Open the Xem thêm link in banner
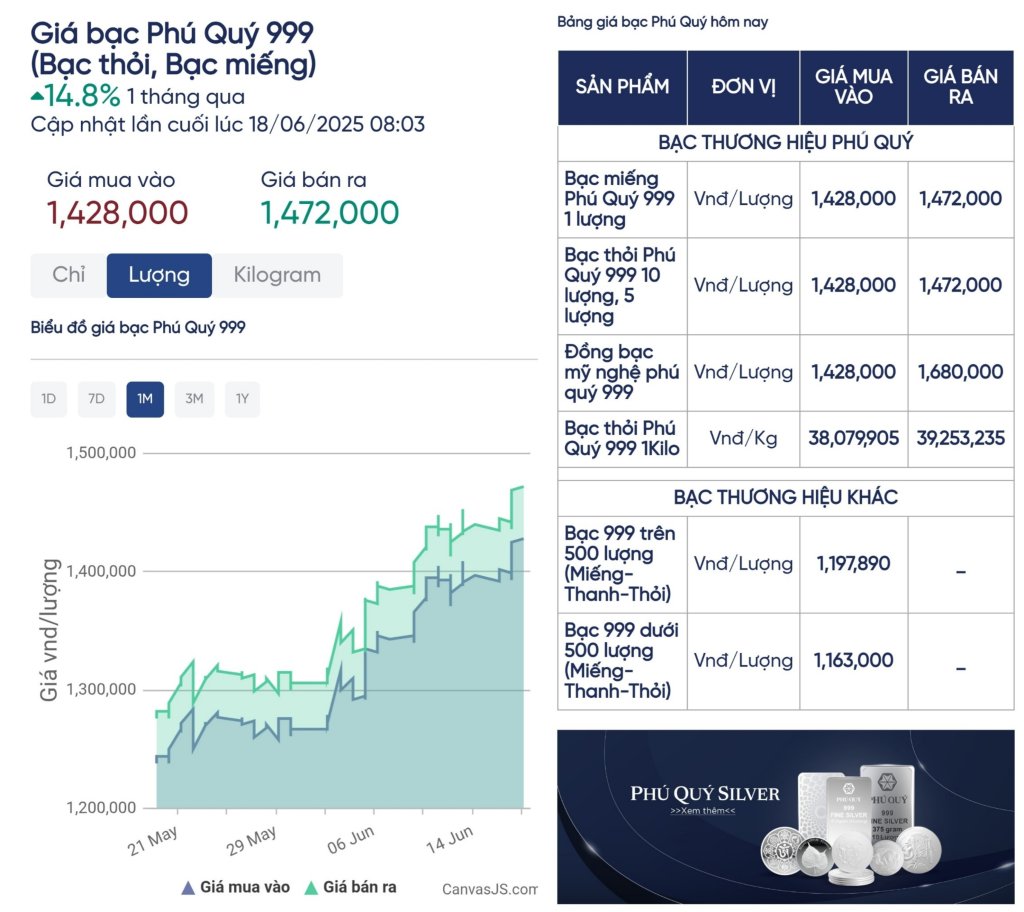This screenshot has width=1024, height=912. 703,811
